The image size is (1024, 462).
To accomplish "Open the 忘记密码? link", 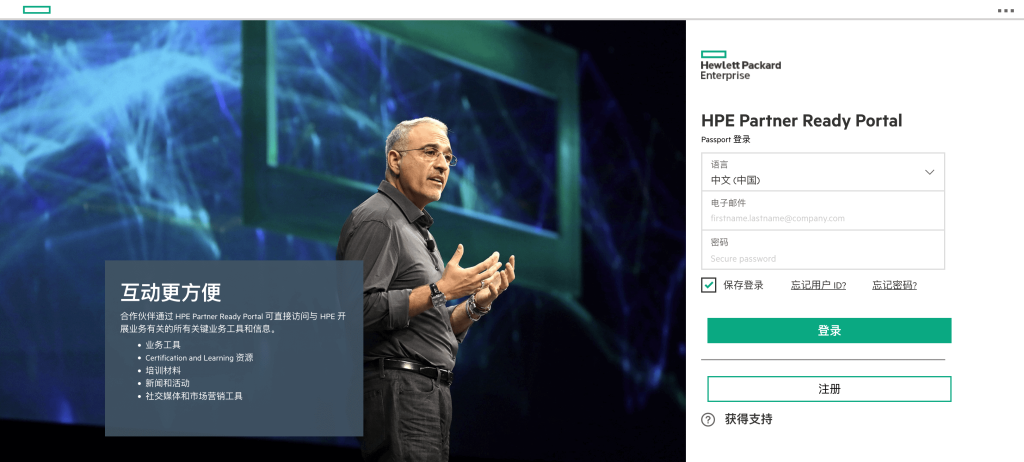I will coord(894,286).
